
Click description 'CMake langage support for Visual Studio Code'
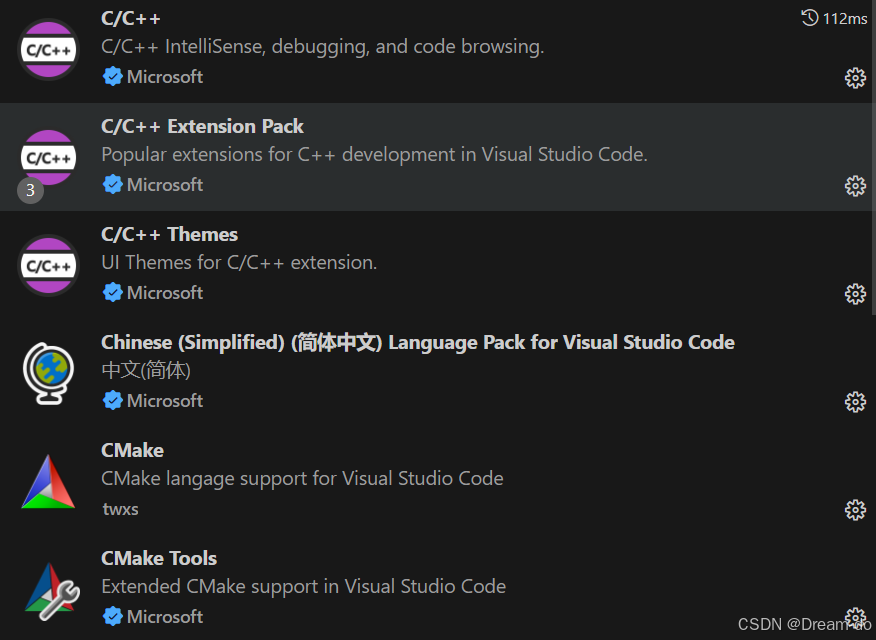[x=302, y=479]
